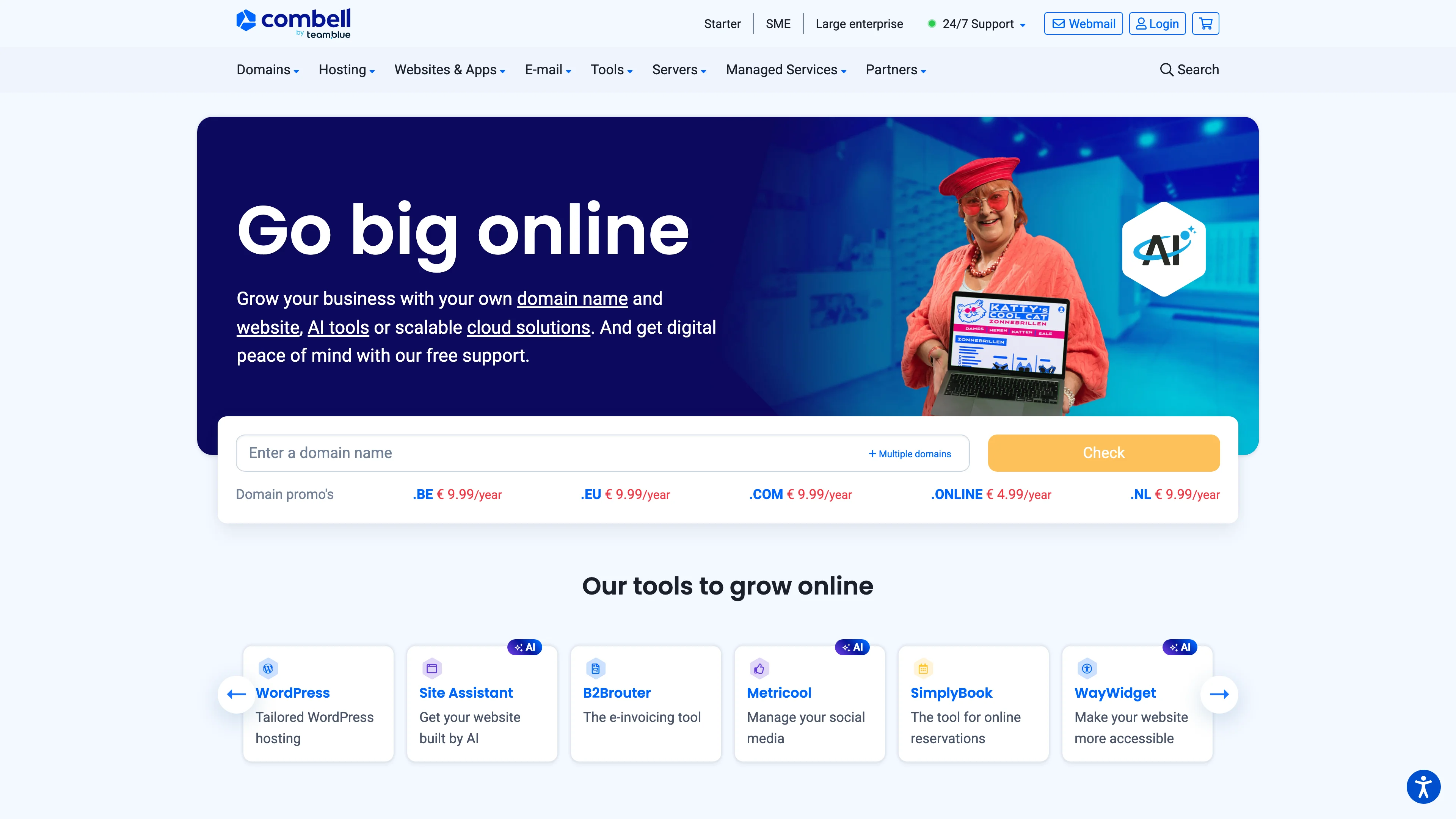Go to next tools with right arrow

click(1219, 694)
